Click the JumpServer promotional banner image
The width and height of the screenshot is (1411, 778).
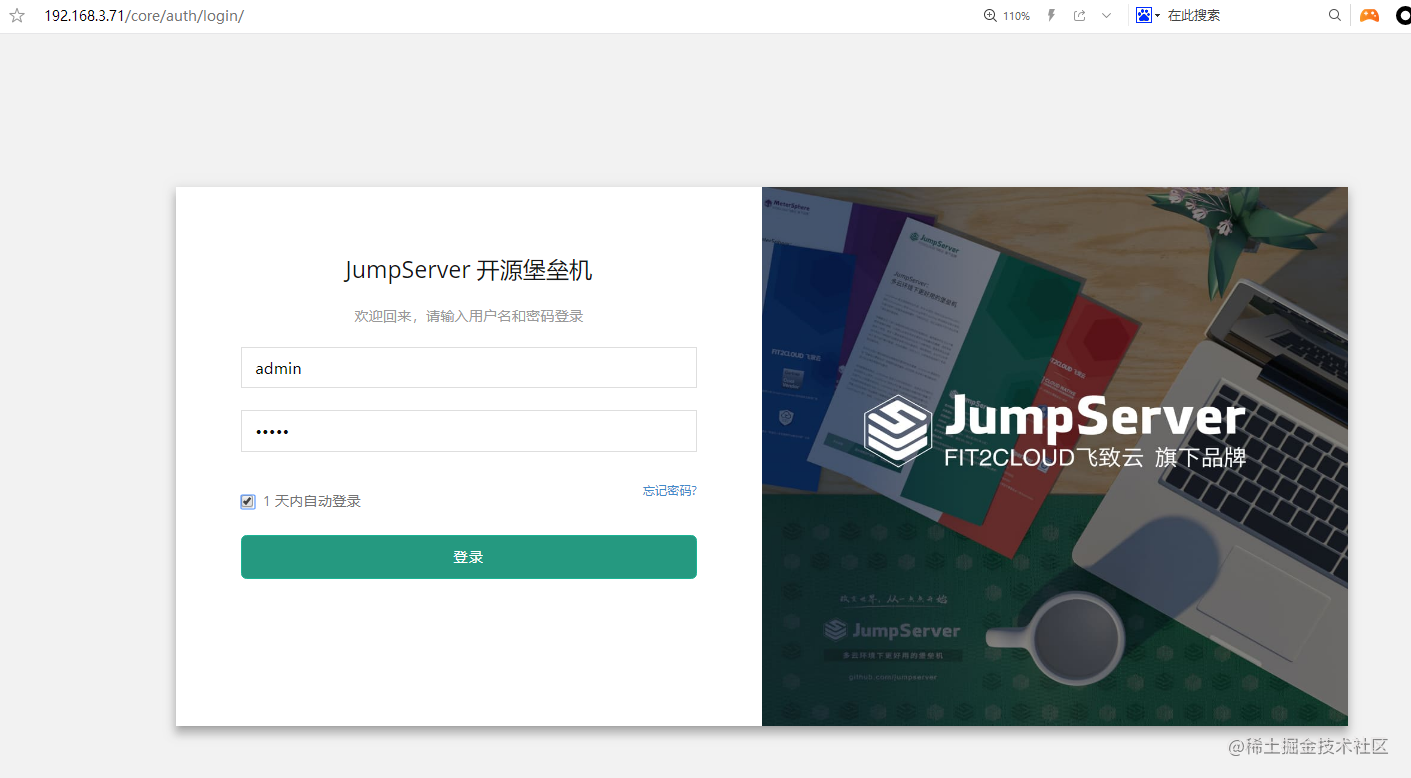1055,456
